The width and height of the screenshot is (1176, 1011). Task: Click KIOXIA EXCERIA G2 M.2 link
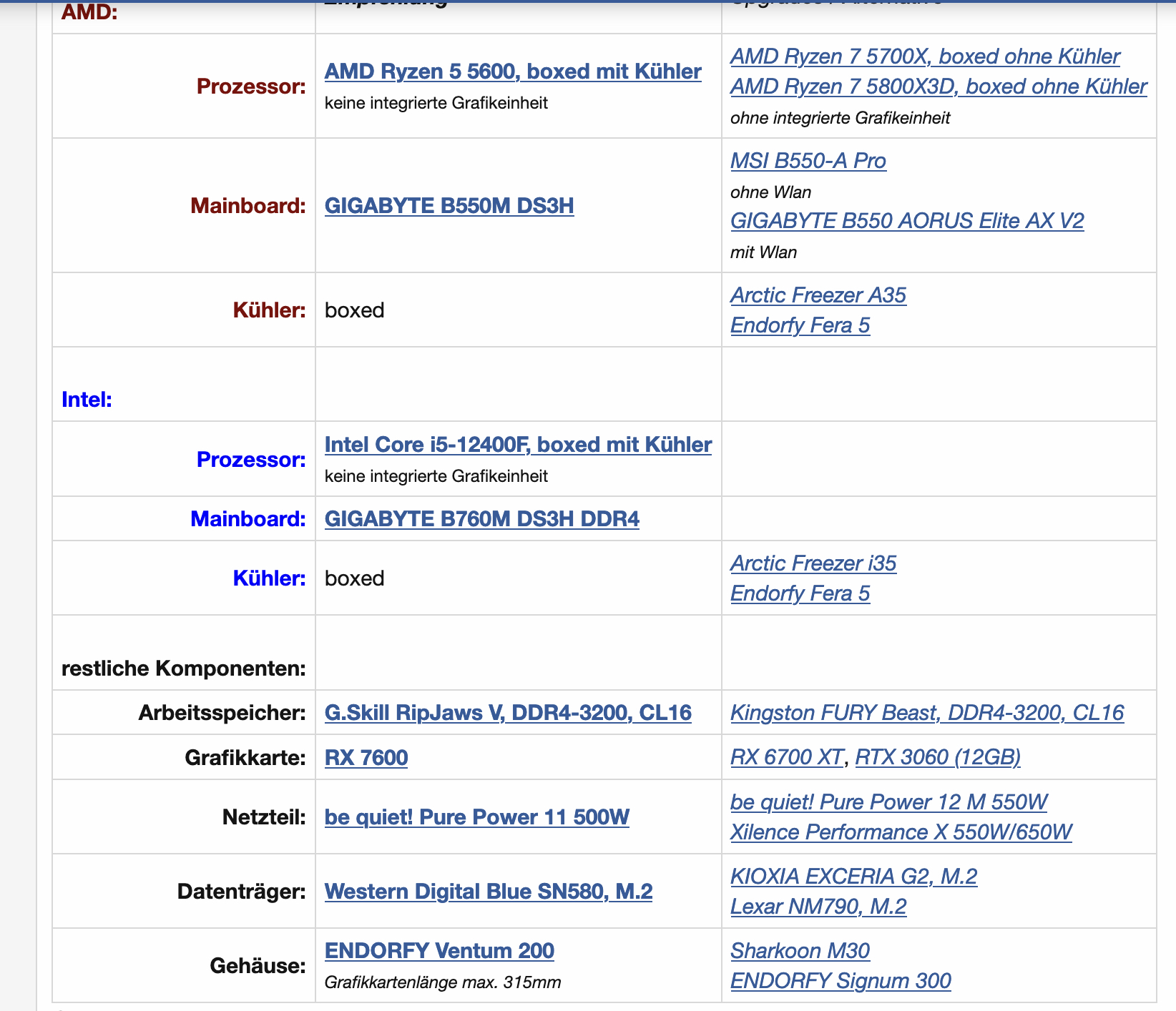pyautogui.click(x=853, y=877)
